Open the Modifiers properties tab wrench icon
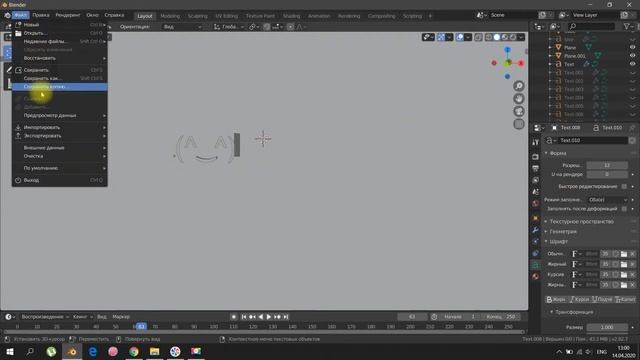This screenshot has height=360, width=640. (536, 230)
